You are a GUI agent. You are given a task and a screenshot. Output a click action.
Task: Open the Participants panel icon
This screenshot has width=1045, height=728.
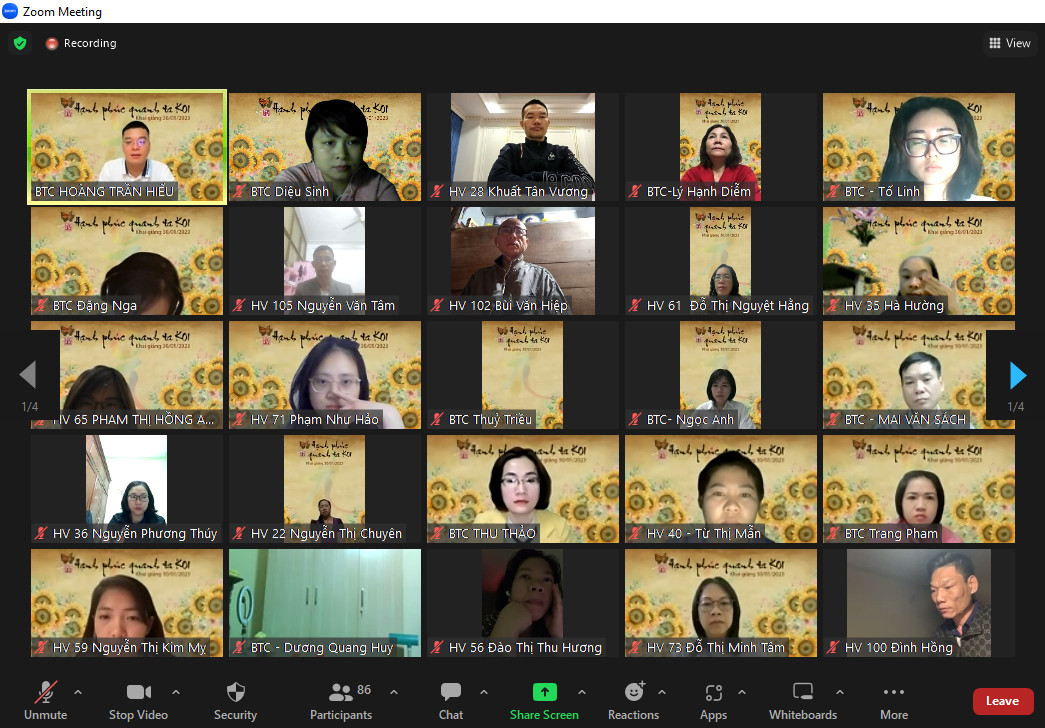pos(341,692)
